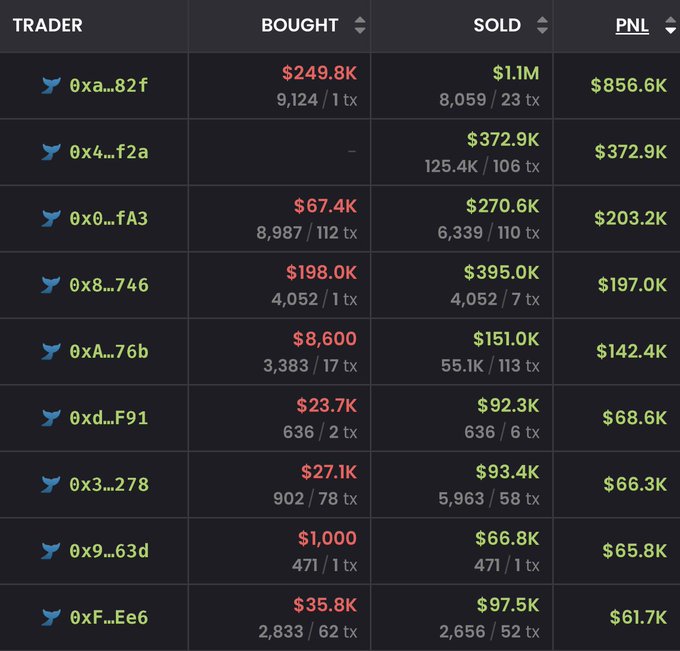Toggle PNL column sort arrows
This screenshot has width=680, height=651.
(670, 25)
